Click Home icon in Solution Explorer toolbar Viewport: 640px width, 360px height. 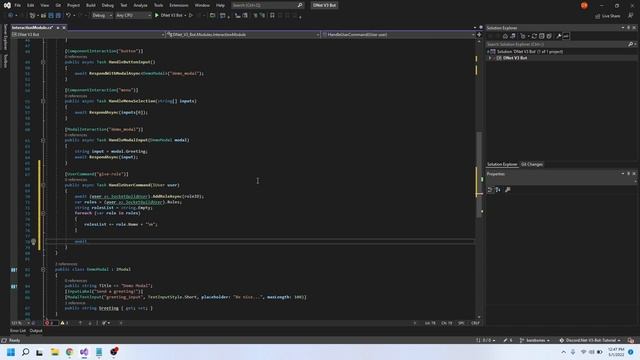point(505,36)
